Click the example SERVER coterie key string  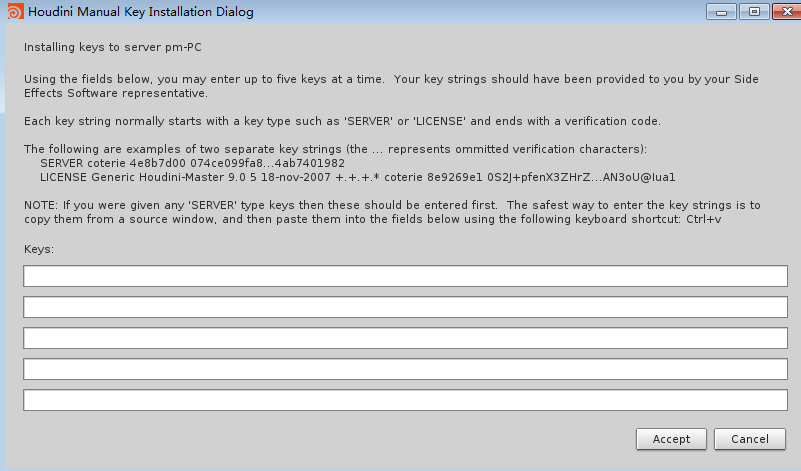tap(192, 163)
